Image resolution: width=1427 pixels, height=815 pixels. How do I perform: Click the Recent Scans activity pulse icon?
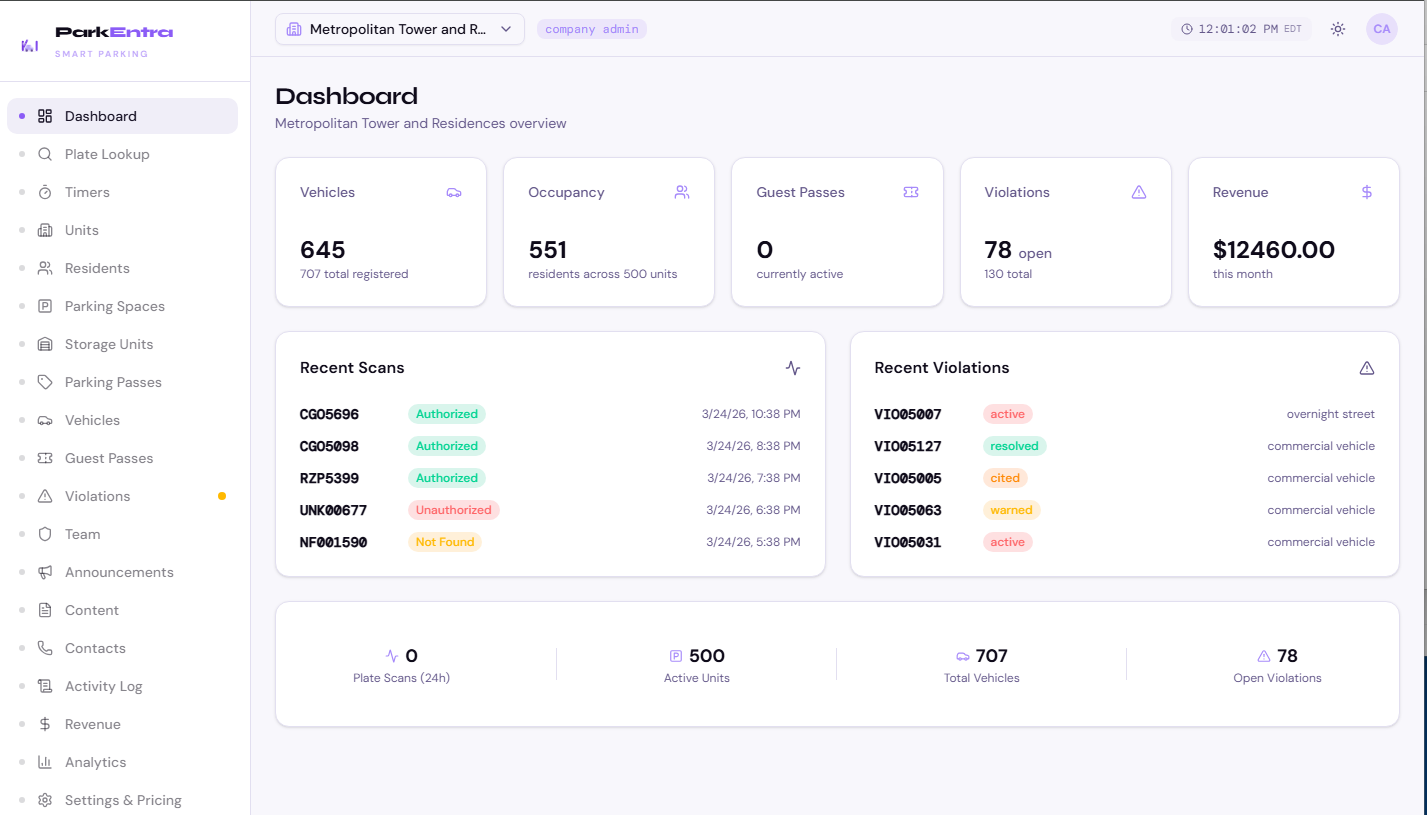(793, 368)
